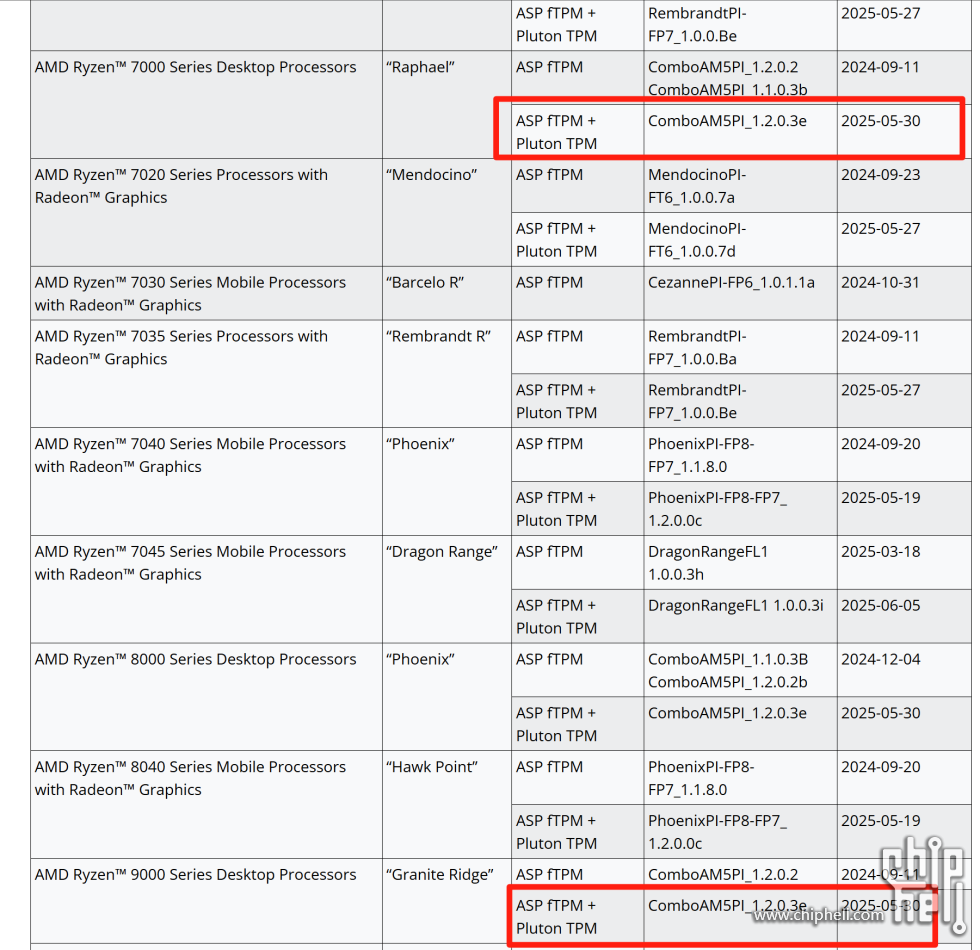
Task: Select the AMD Ryzen 7040 Series Mobile Processors cell
Action: [x=206, y=481]
